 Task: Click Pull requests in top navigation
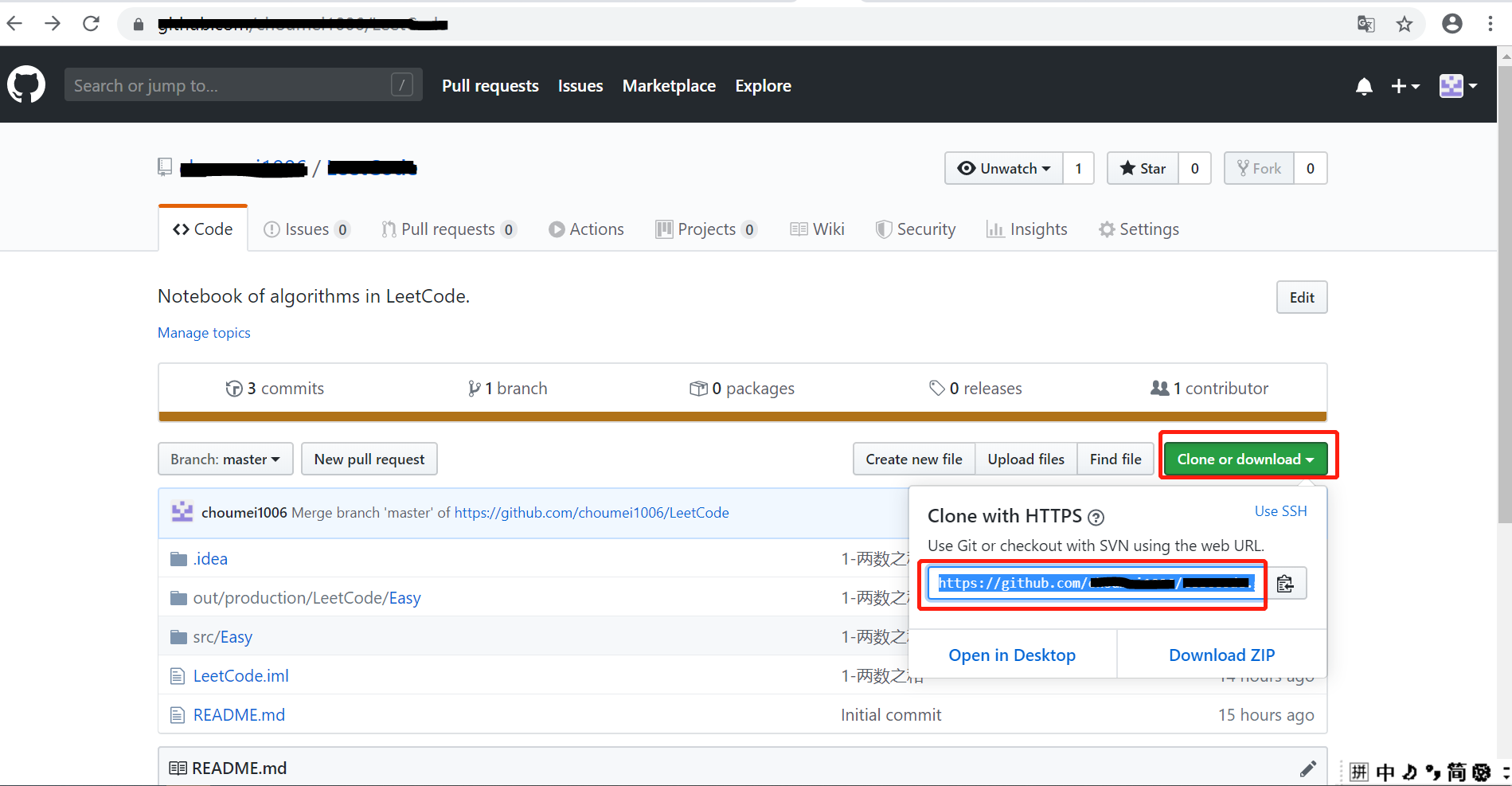click(490, 86)
